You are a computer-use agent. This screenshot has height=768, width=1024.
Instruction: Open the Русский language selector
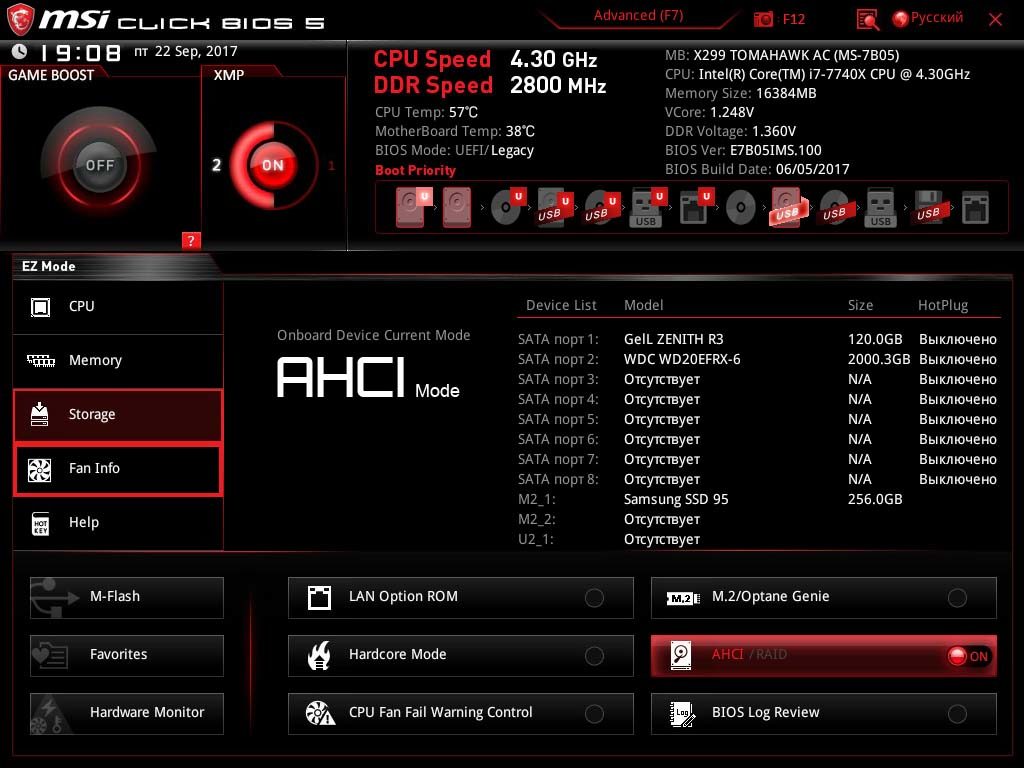[928, 18]
